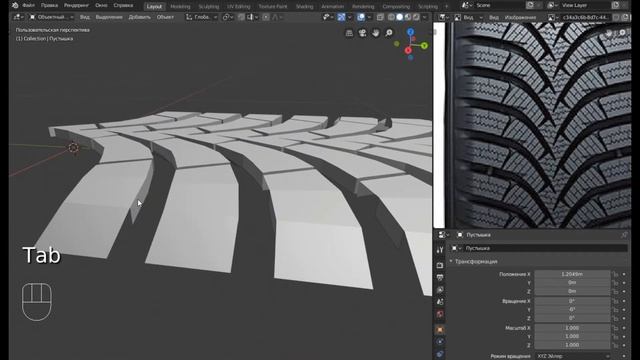
Task: Click the pan view hand icon
Action: pos(376,33)
